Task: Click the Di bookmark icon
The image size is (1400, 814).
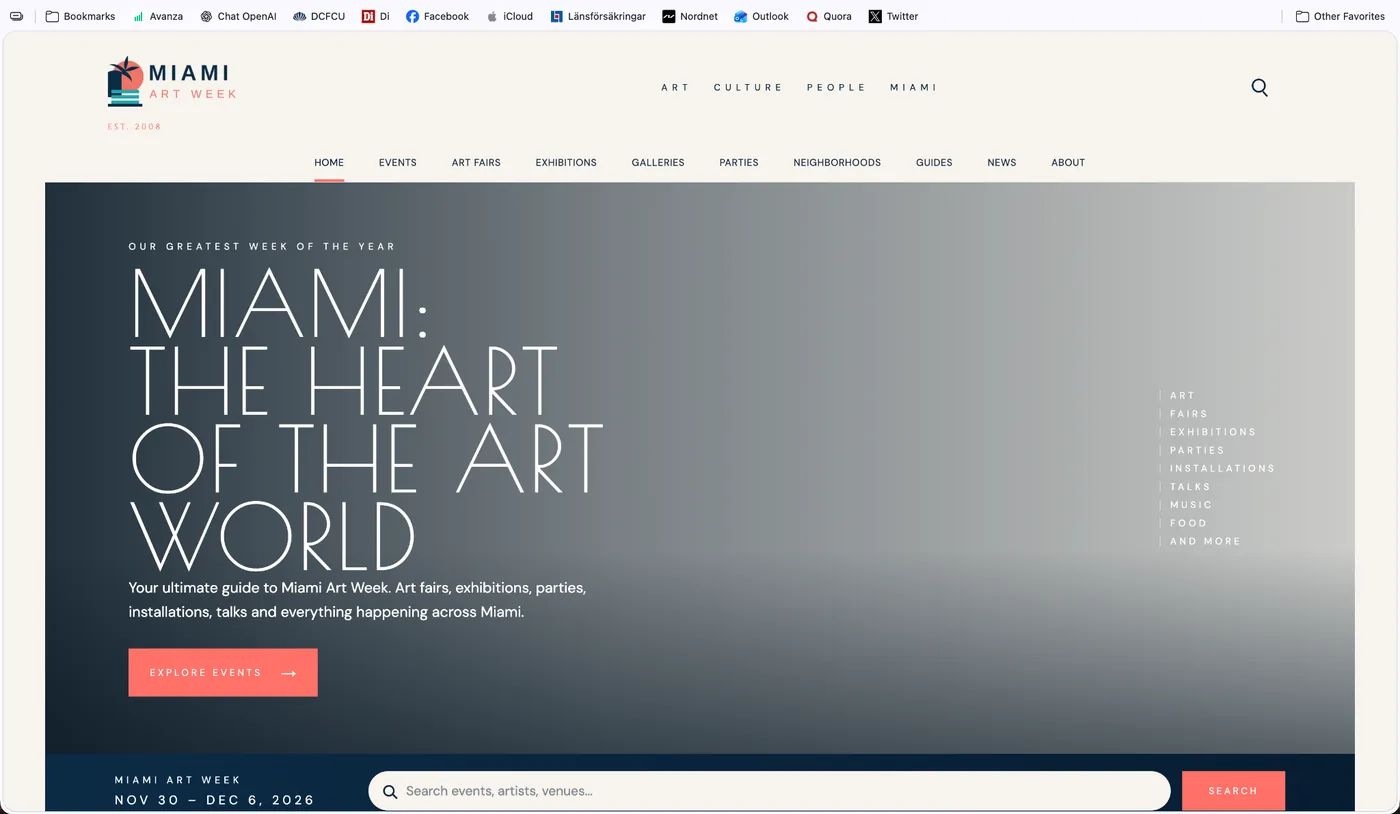Action: point(368,16)
